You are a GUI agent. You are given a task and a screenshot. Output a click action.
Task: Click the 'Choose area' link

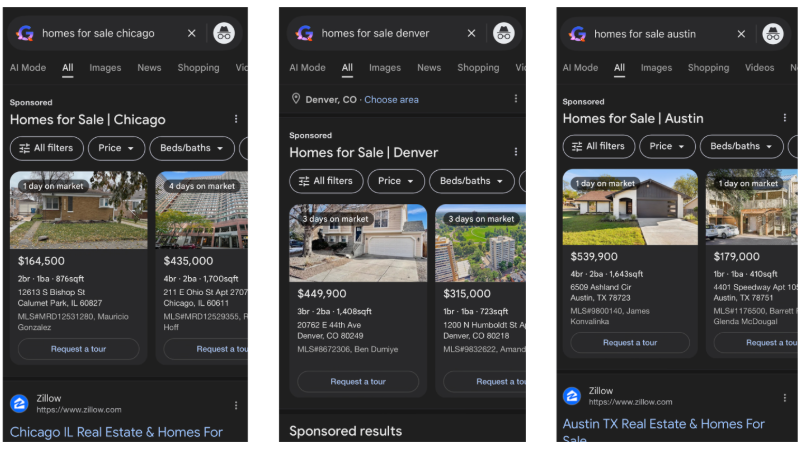[x=391, y=99]
